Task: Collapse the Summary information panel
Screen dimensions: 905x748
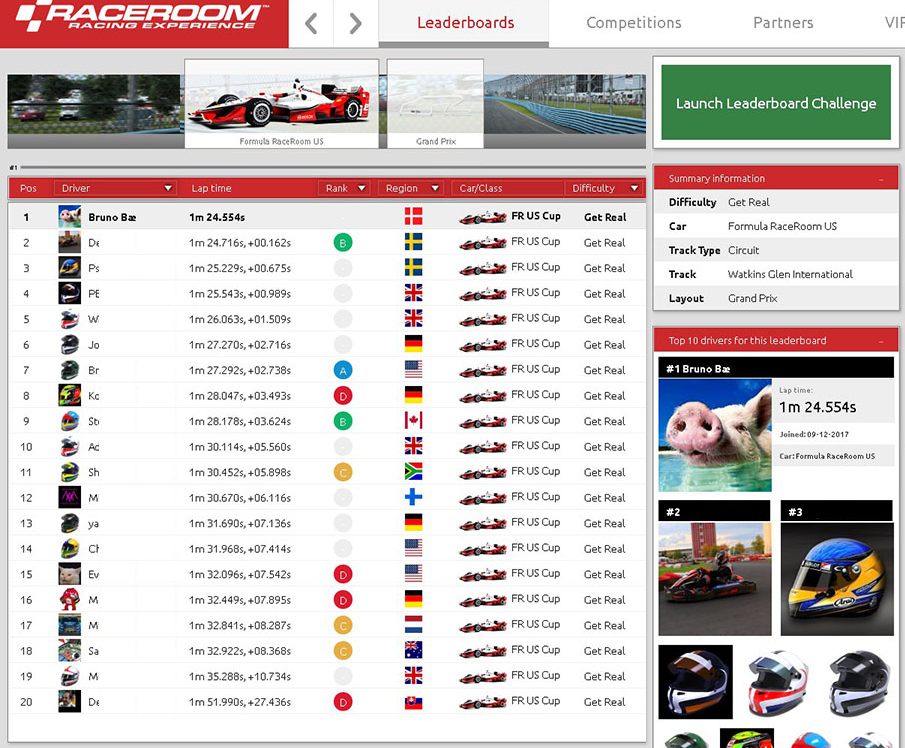Action: [x=881, y=179]
